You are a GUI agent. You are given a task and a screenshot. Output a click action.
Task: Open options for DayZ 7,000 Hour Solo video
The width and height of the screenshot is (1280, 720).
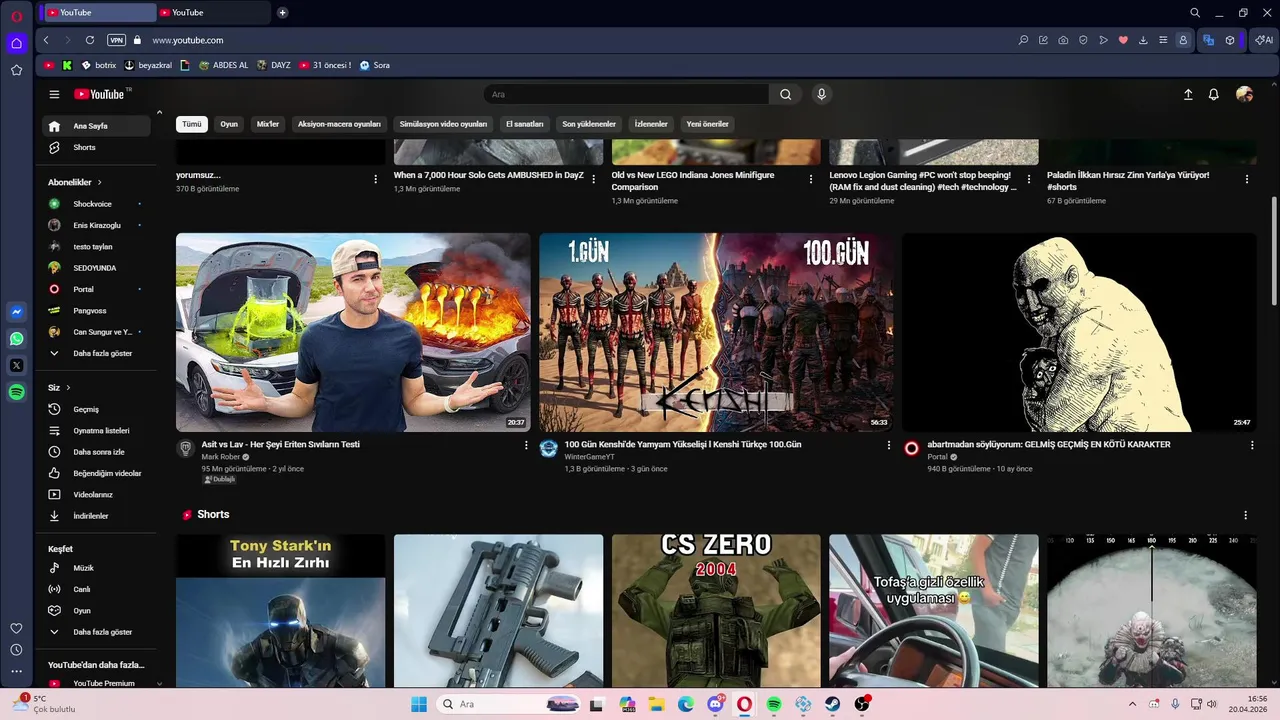594,179
